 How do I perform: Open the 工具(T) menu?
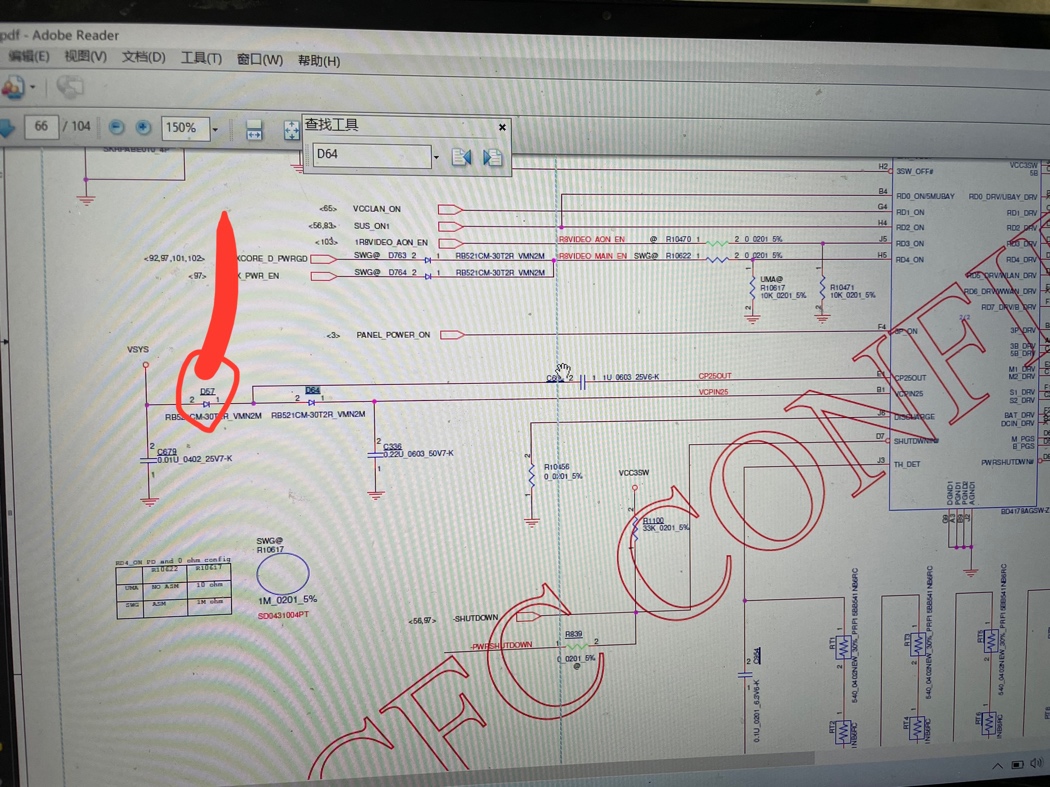[x=201, y=58]
